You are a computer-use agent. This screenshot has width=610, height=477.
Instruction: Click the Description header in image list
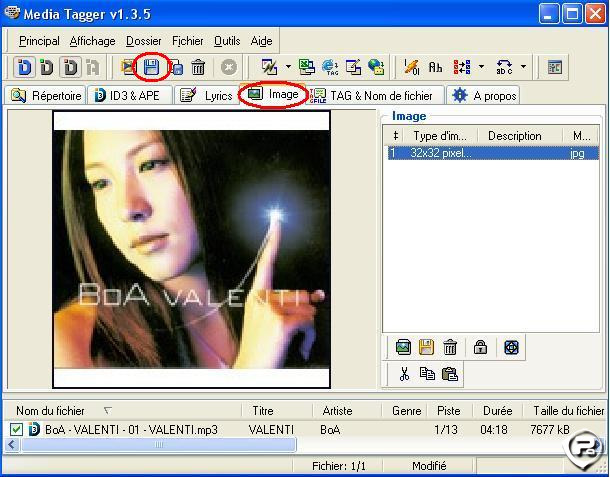520,136
